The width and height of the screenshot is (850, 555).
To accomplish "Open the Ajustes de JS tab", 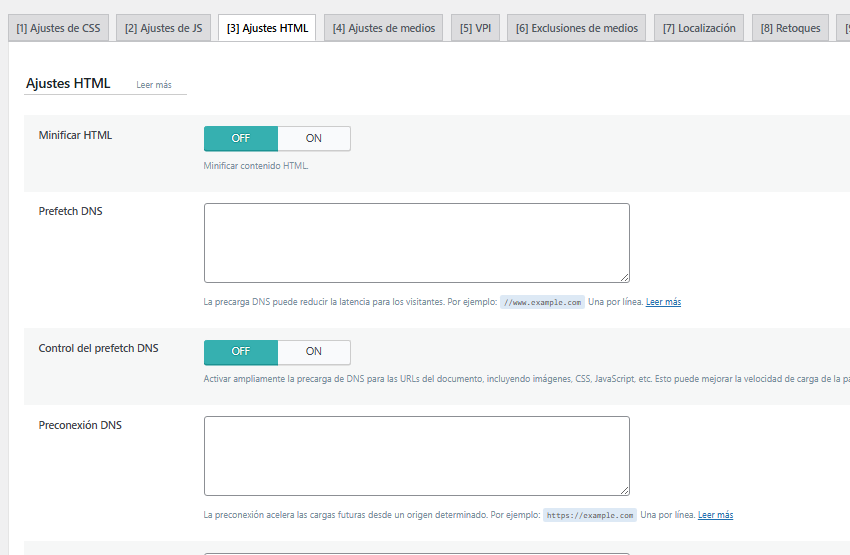I will coord(163,28).
